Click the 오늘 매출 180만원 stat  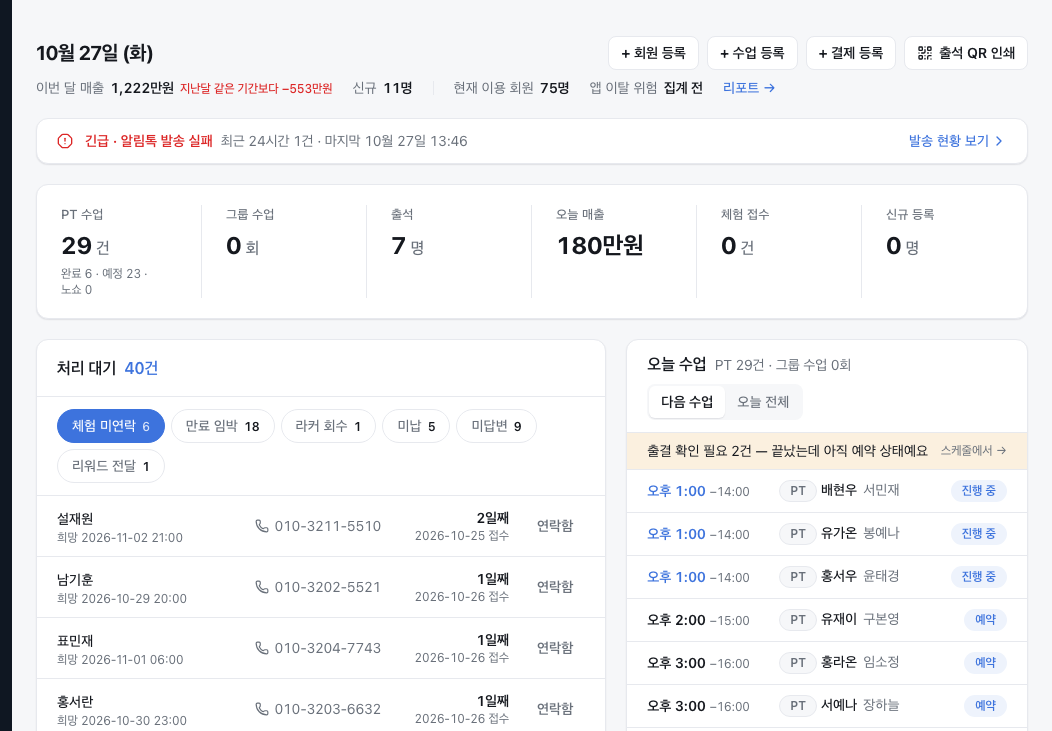[614, 251]
